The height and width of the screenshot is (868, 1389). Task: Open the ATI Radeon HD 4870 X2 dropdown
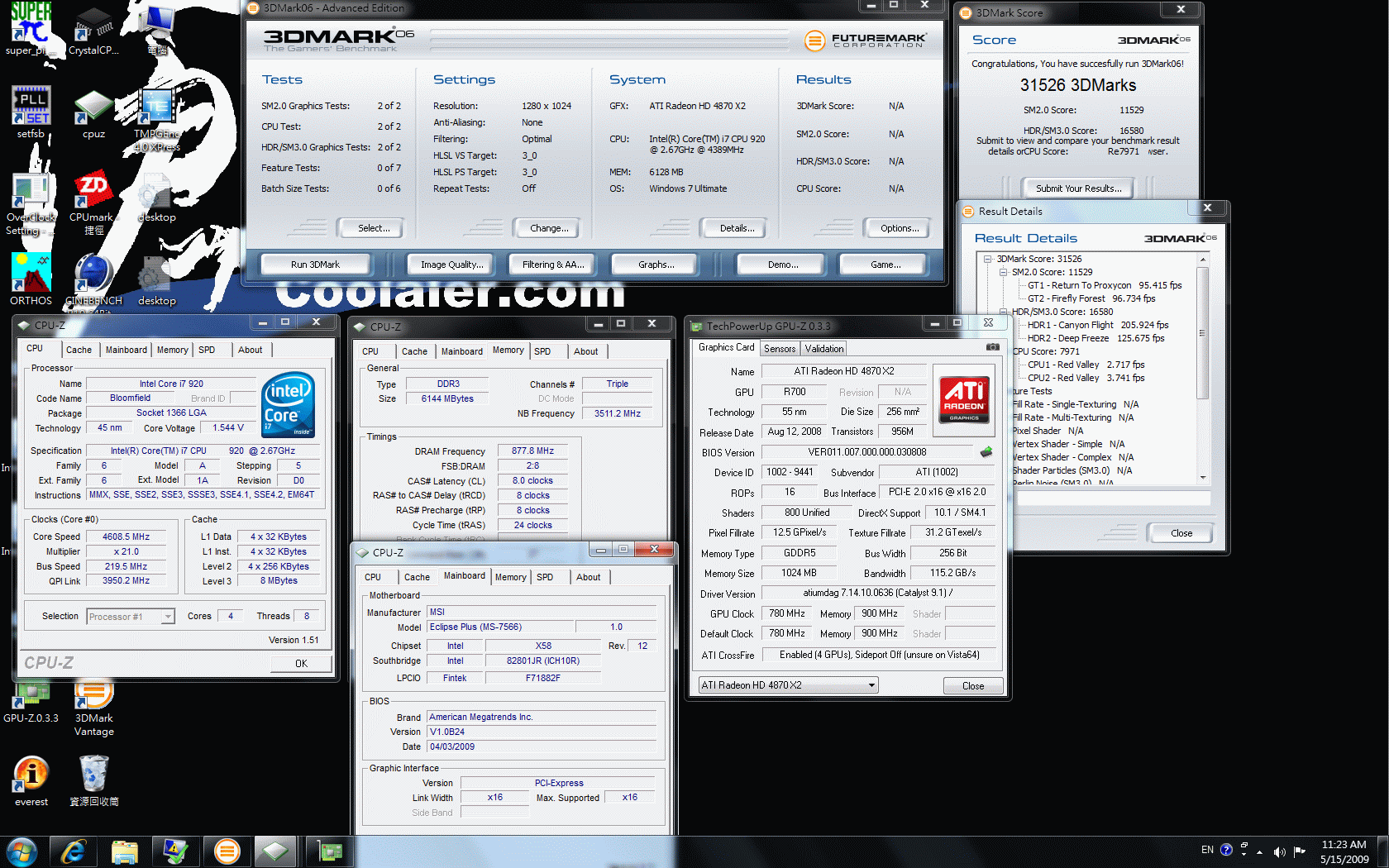coord(788,685)
